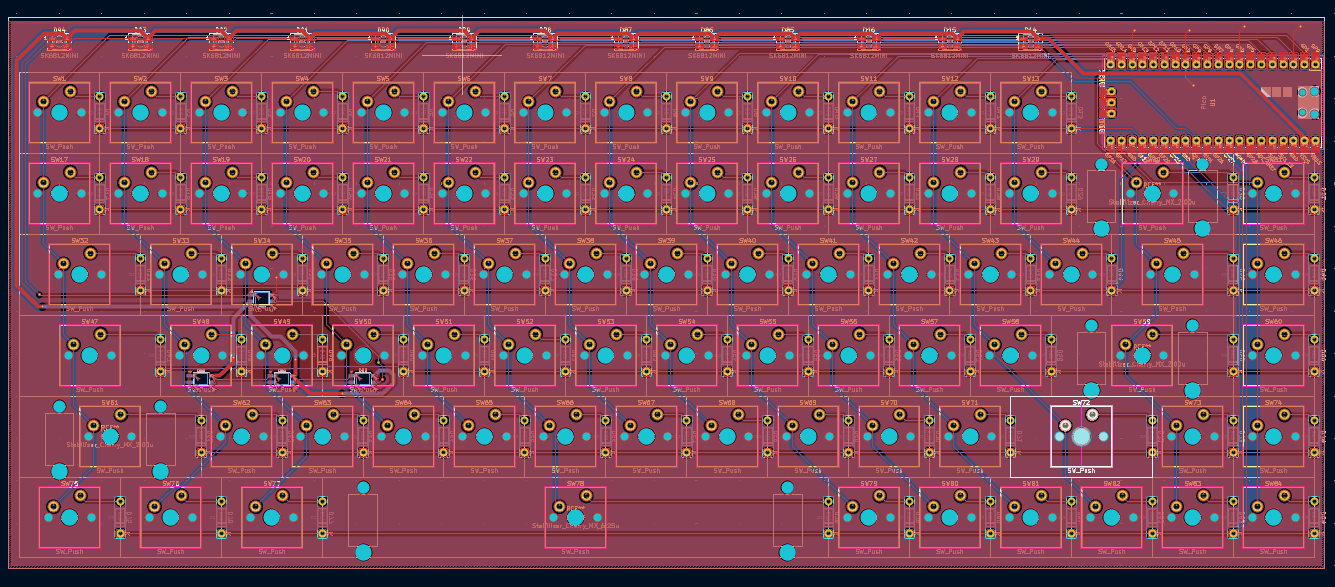Select the SW1 switch footprint
1335x587 pixels.
pos(59,112)
